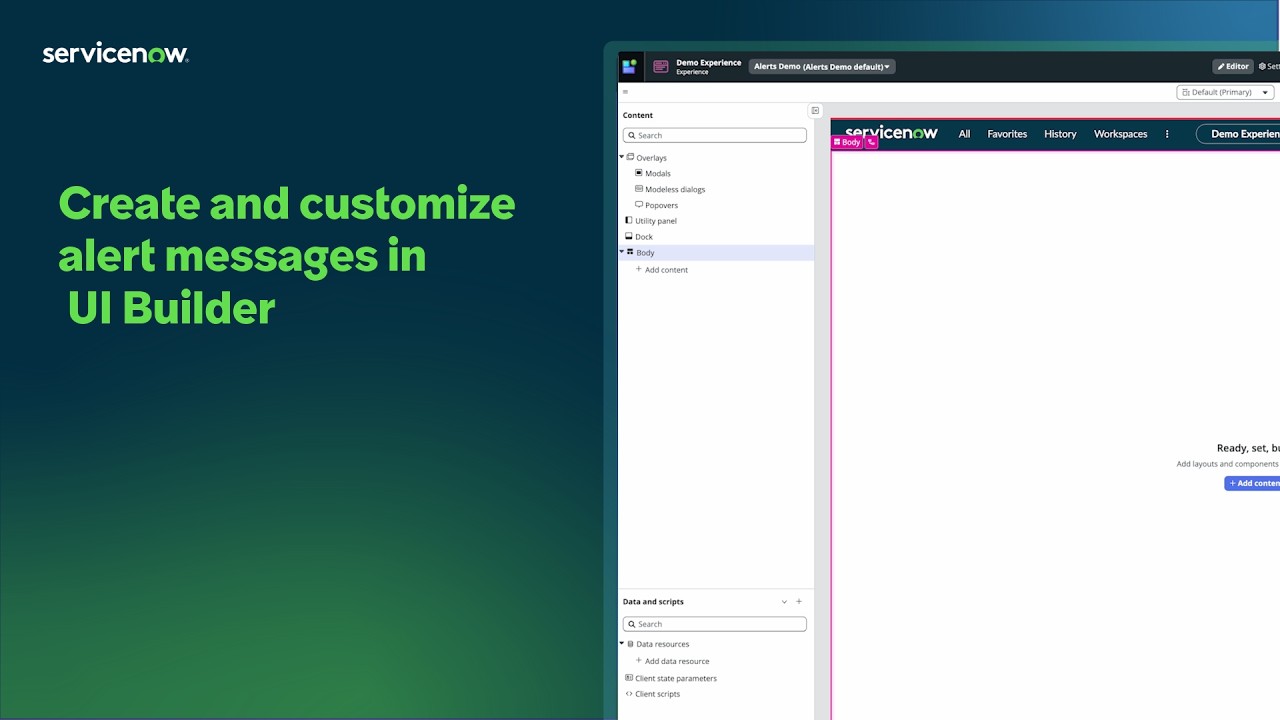Screen dimensions: 1280x720
Task: Click blue Add content button on canvas
Action: point(1252,483)
